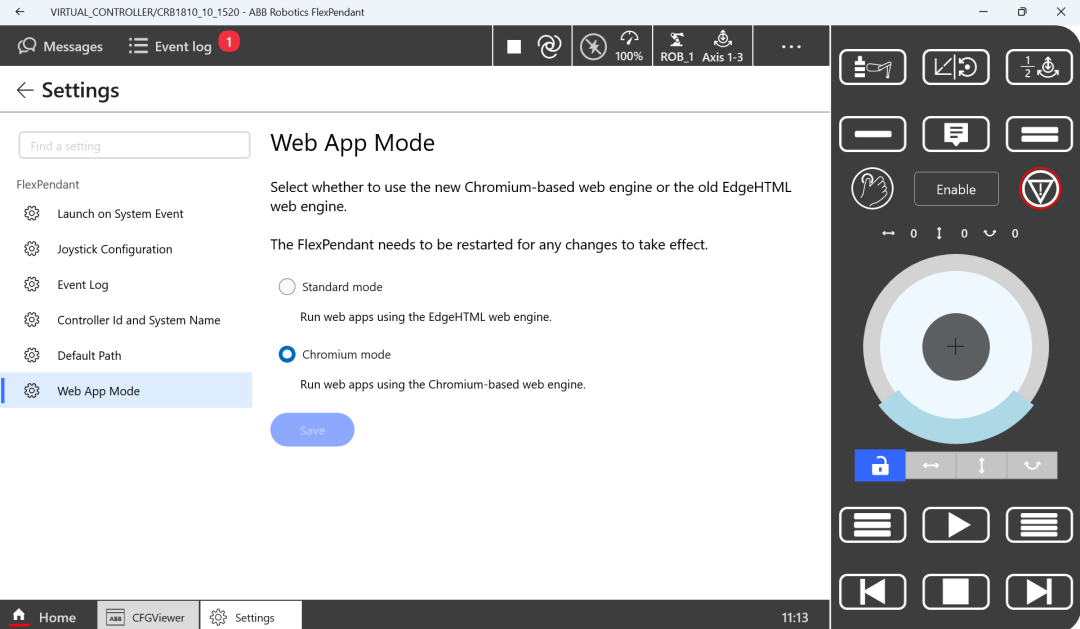Image resolution: width=1080 pixels, height=629 pixels.
Task: Click single-bar programmable key
Action: point(872,134)
